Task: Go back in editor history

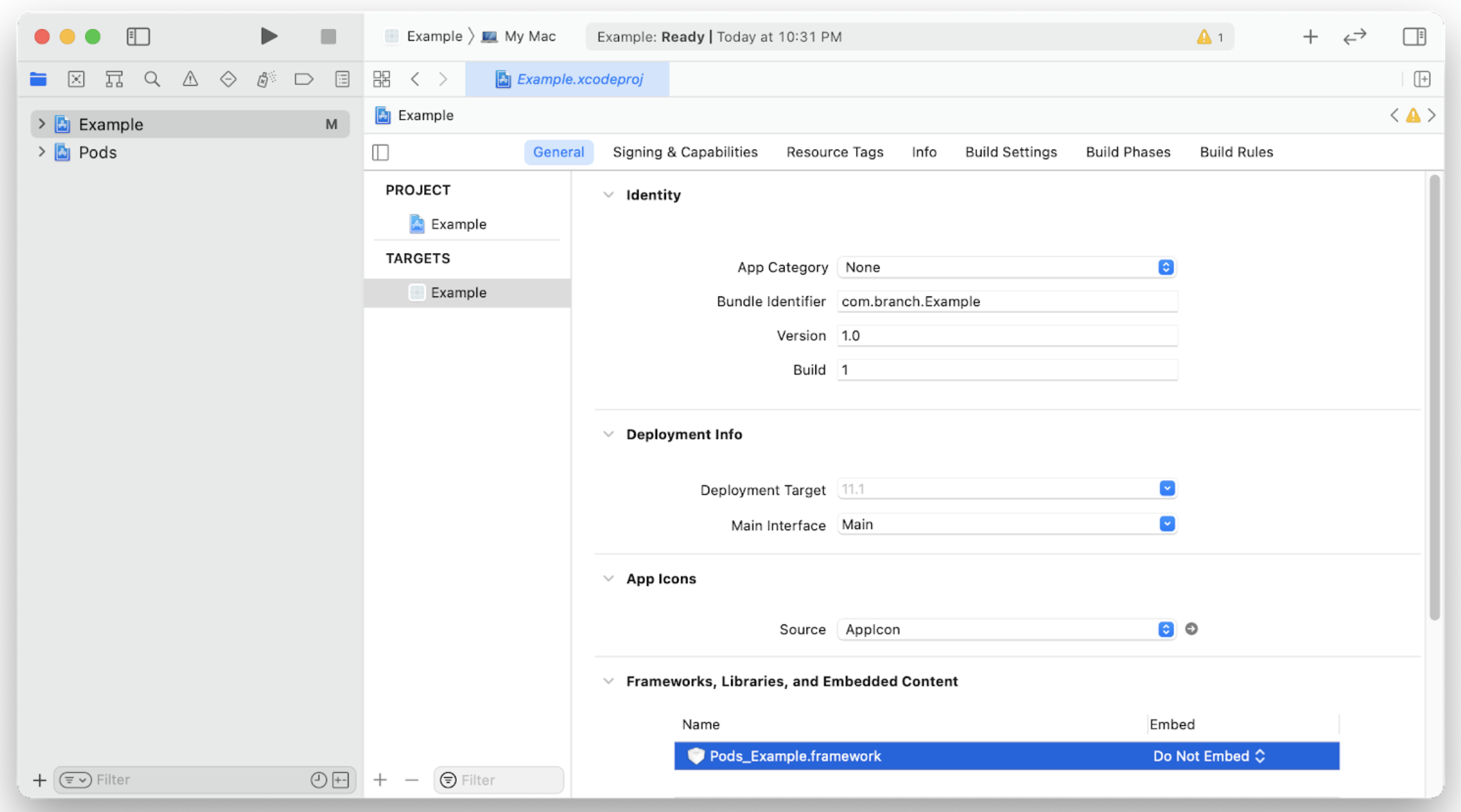Action: [415, 79]
